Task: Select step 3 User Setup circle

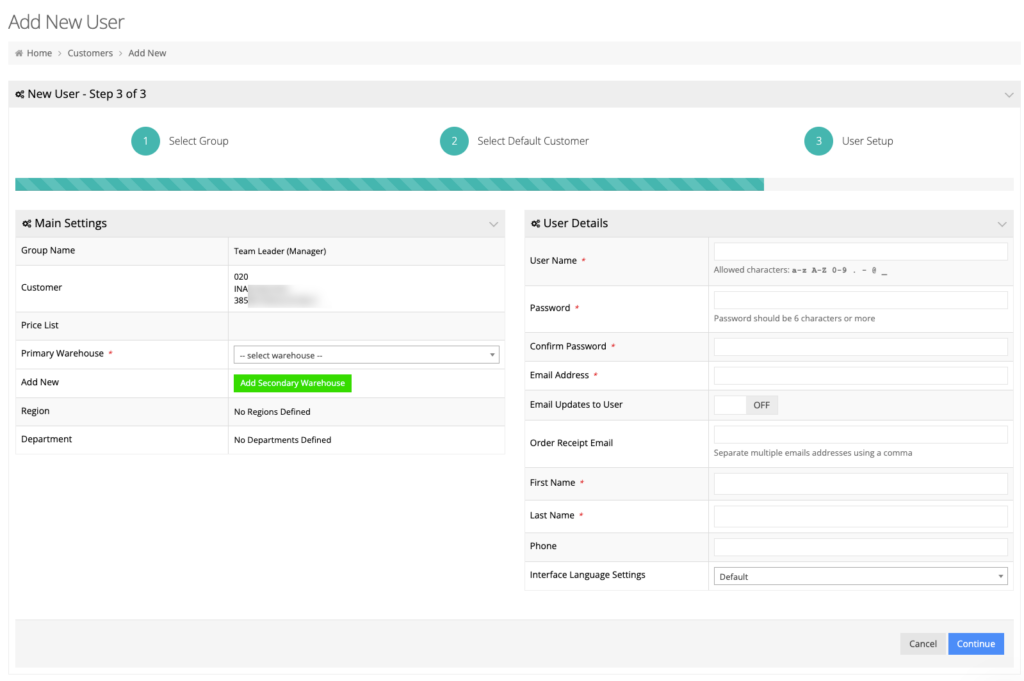Action: point(817,141)
